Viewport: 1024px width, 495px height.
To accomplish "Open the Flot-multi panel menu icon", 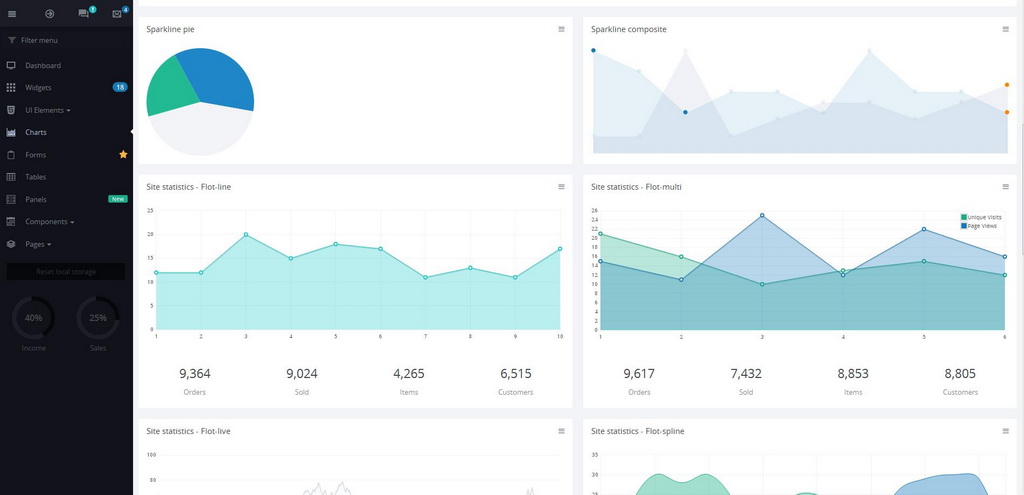I will (1005, 186).
